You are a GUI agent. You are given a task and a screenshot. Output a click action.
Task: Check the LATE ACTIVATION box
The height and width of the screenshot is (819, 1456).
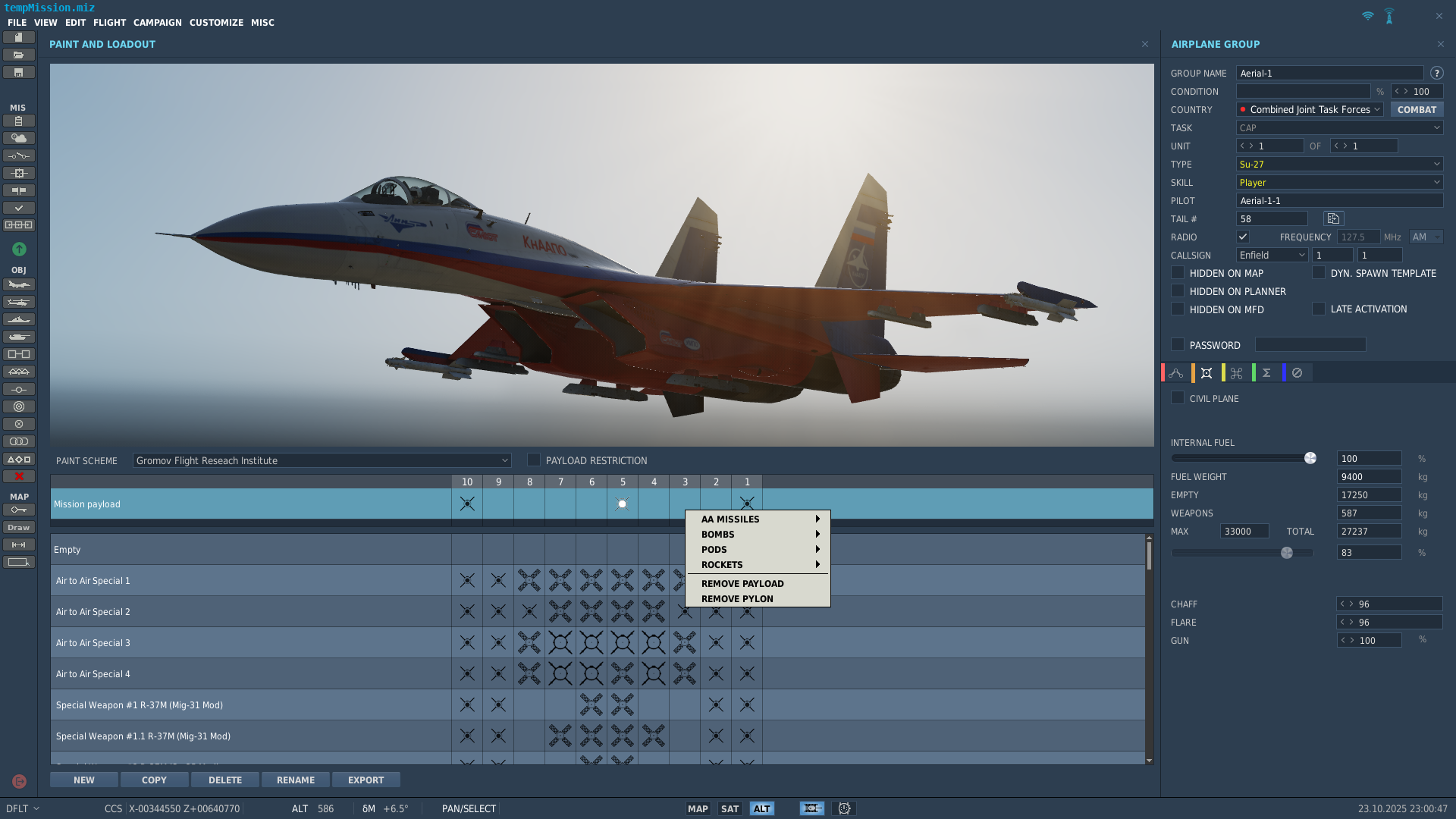tap(1319, 309)
